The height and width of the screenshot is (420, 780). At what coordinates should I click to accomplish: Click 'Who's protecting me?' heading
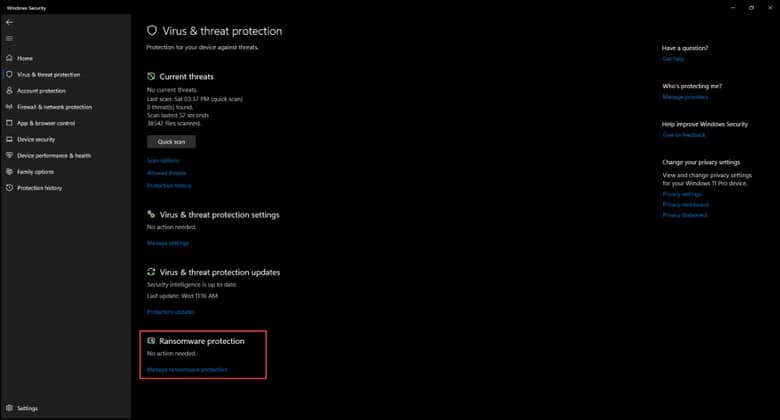click(x=692, y=86)
